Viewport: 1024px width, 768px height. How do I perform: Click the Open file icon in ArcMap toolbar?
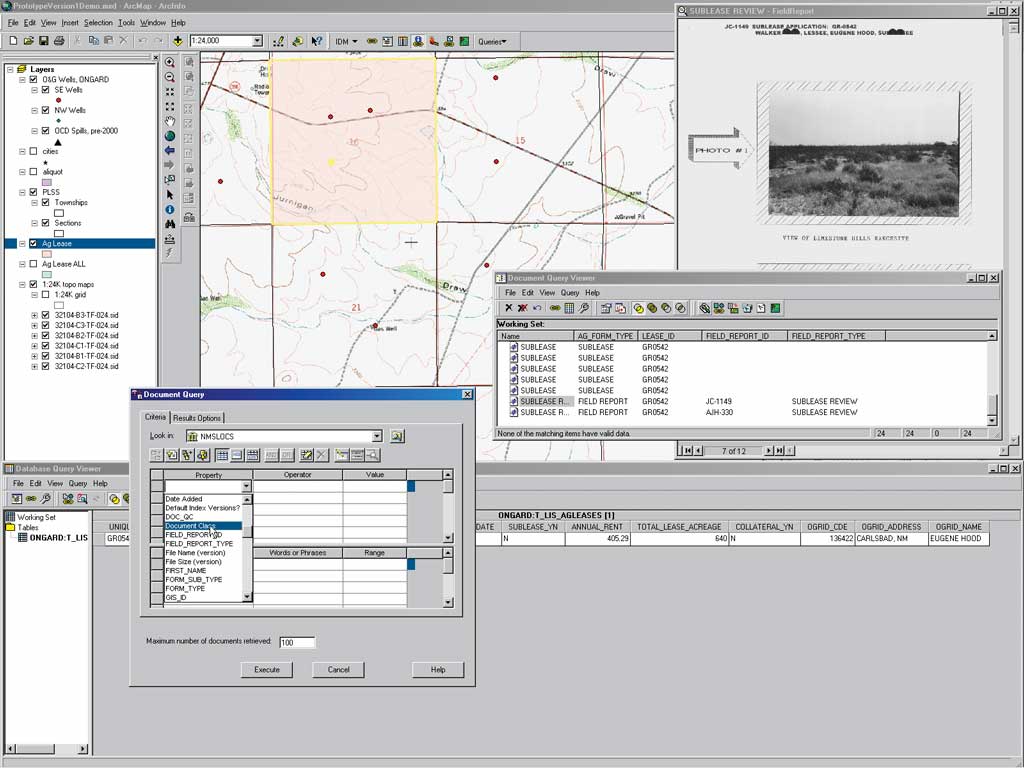(x=29, y=41)
